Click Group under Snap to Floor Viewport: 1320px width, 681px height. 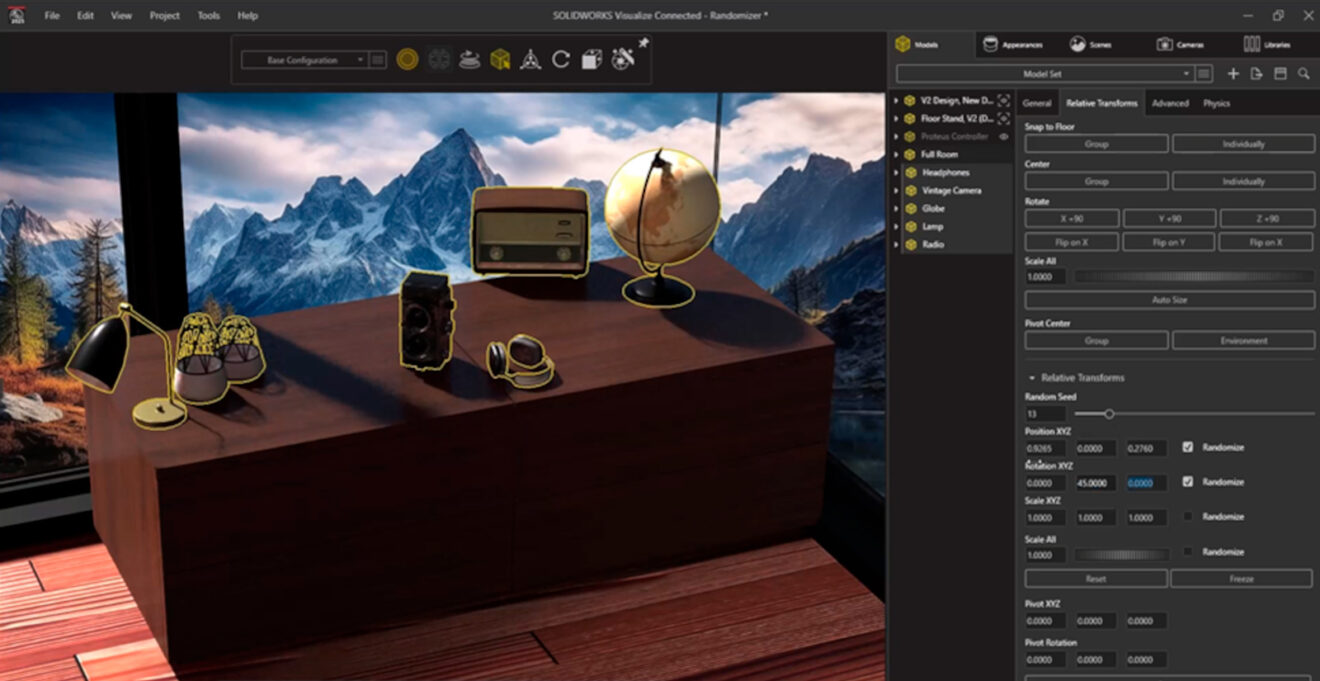(1096, 144)
